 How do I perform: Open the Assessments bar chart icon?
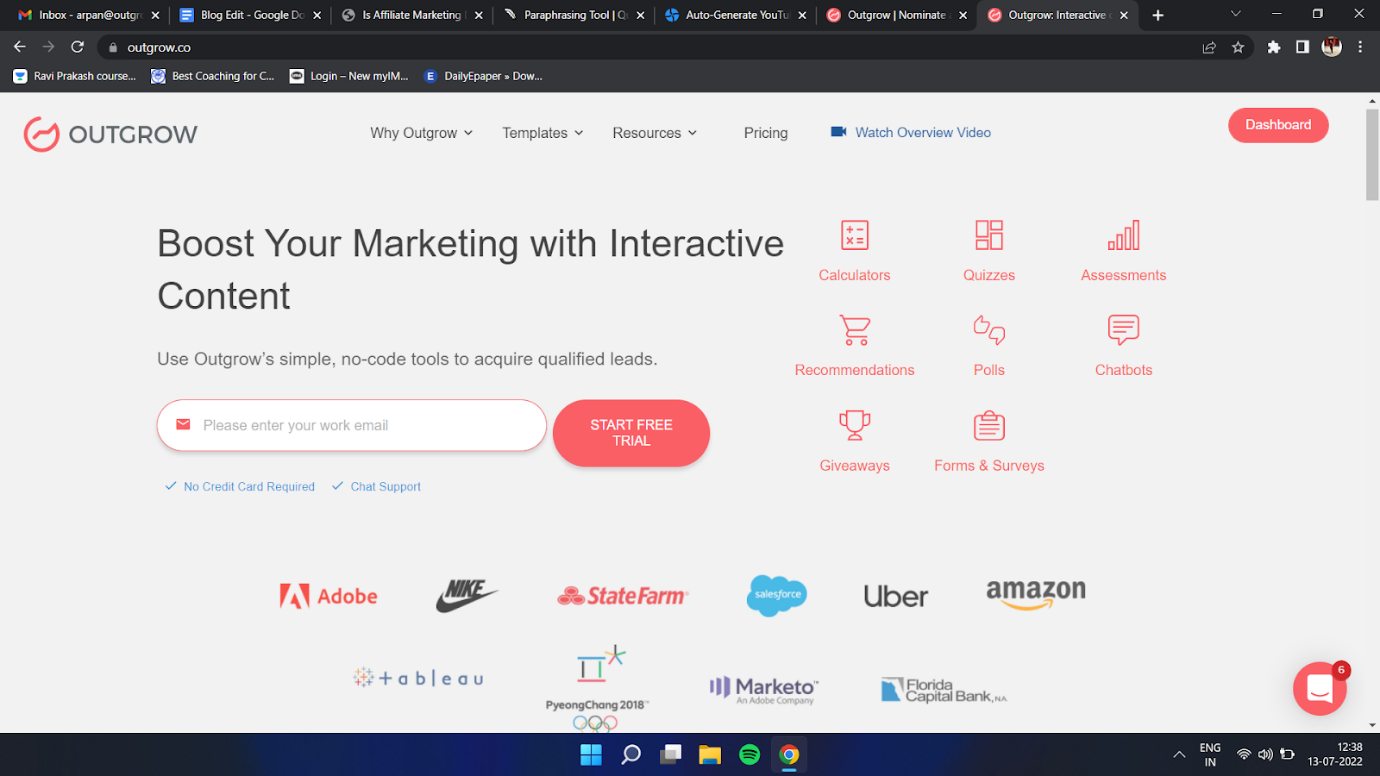[1123, 236]
